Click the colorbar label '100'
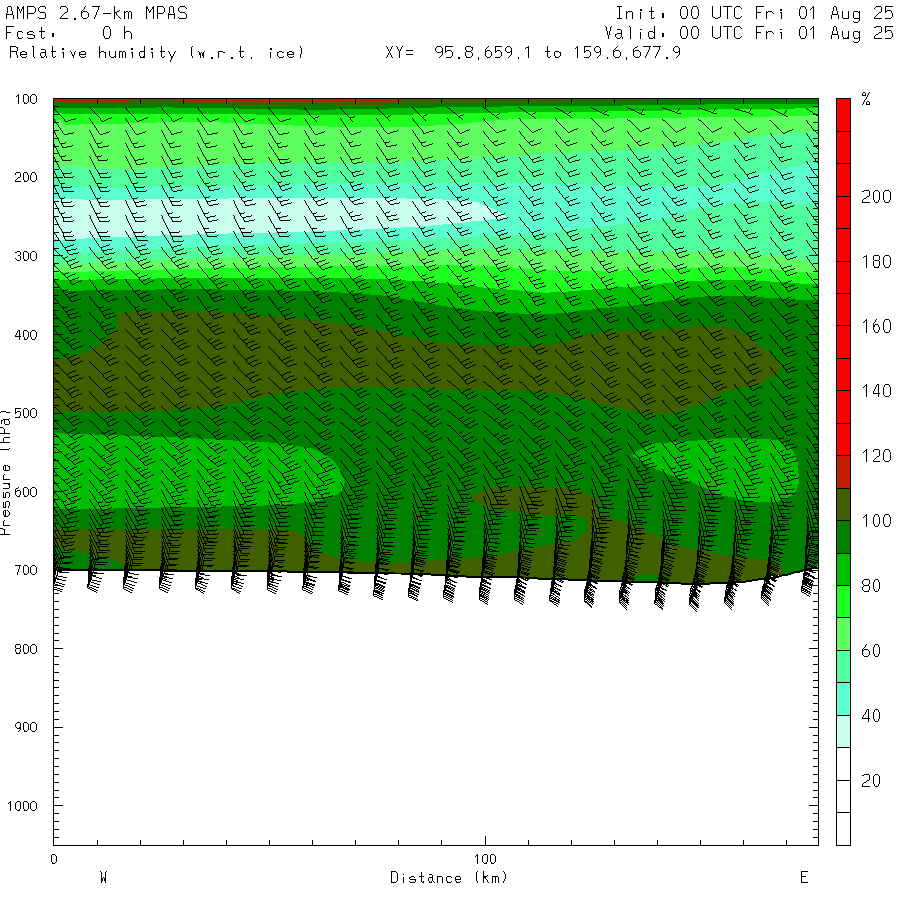This screenshot has height=900, width=900. [876, 521]
